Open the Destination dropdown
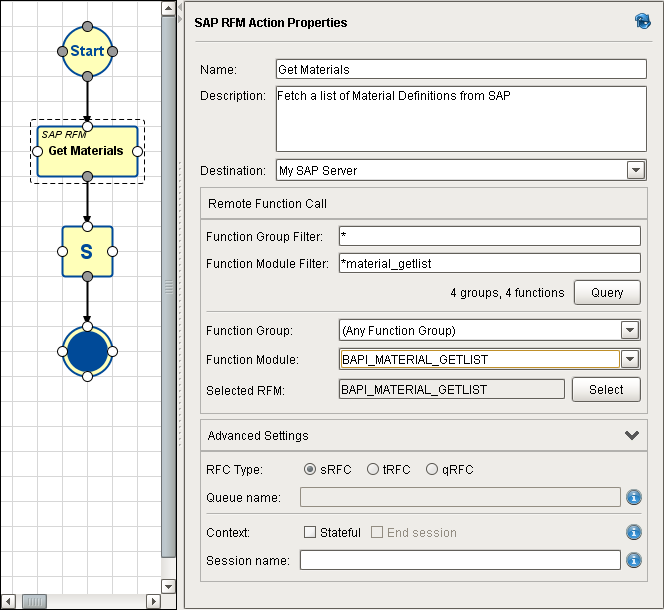The width and height of the screenshot is (664, 610). click(x=636, y=171)
